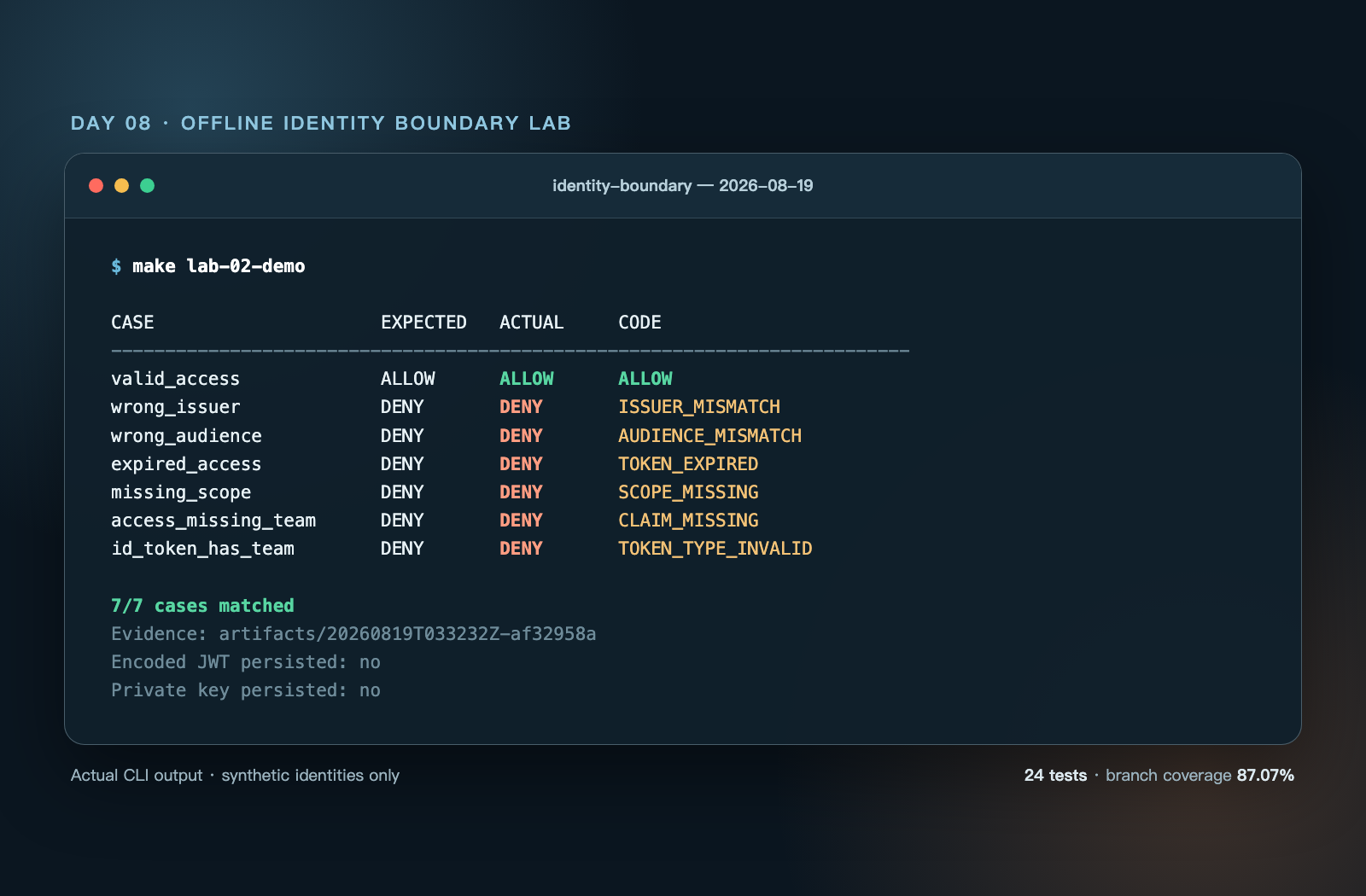Click the actual DENY for wrong_issuer

tap(521, 407)
